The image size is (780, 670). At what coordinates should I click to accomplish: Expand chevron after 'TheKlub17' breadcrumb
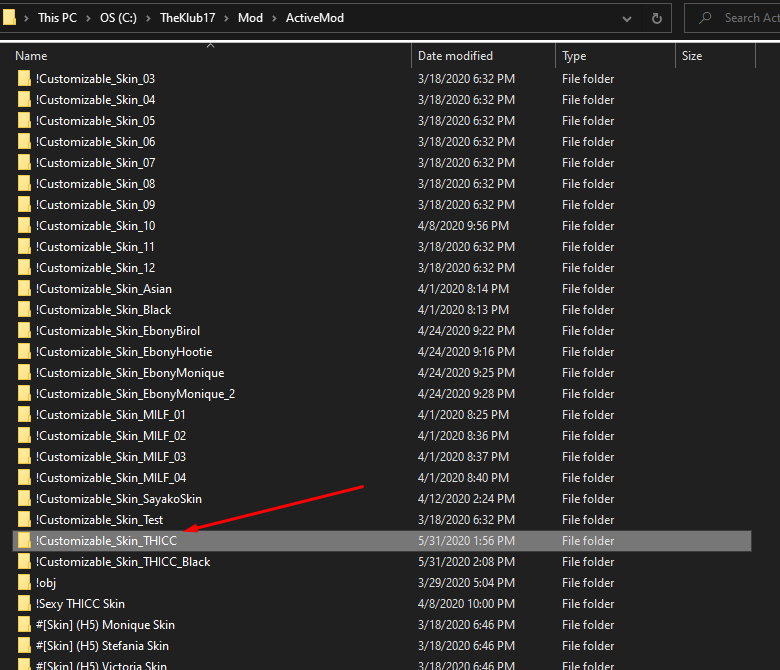tap(226, 18)
